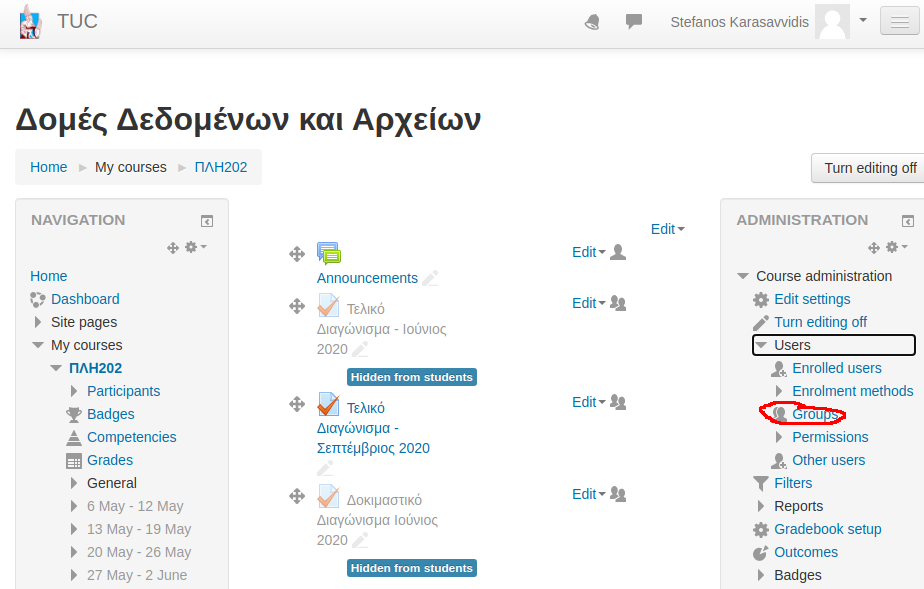Open the user menu dropdown arrow

coord(862,20)
